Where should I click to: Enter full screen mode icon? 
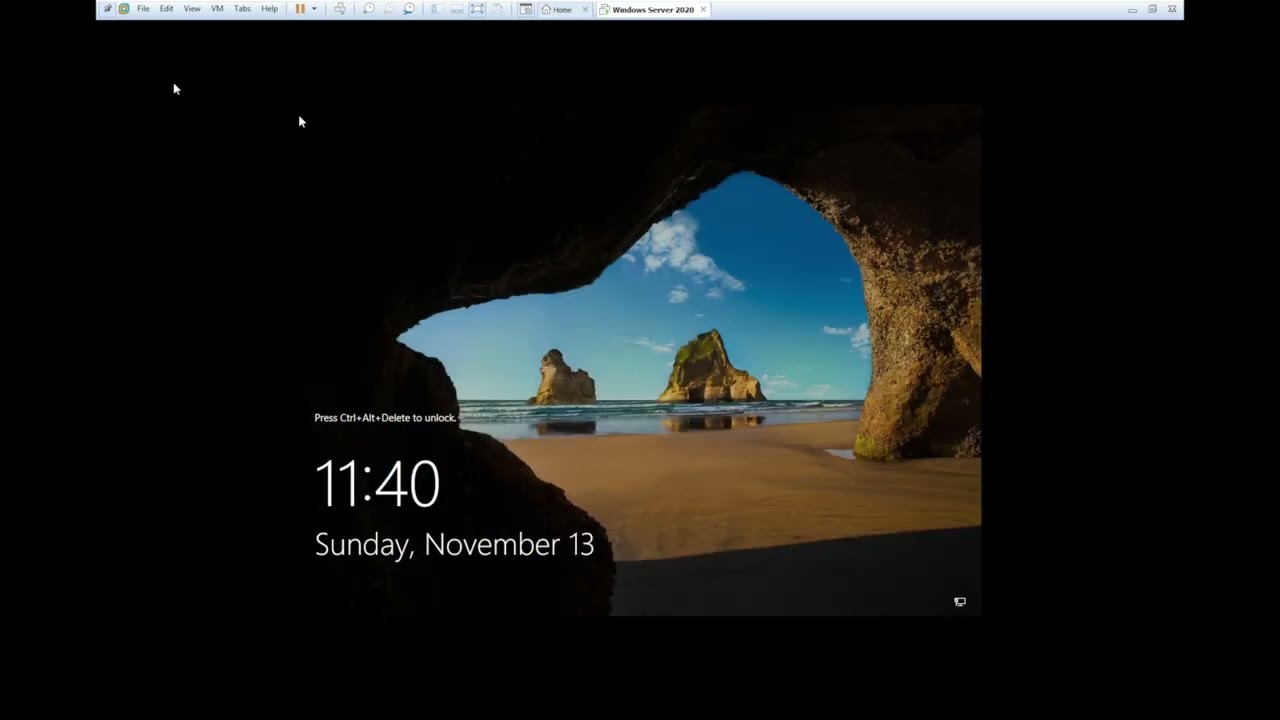pos(477,9)
